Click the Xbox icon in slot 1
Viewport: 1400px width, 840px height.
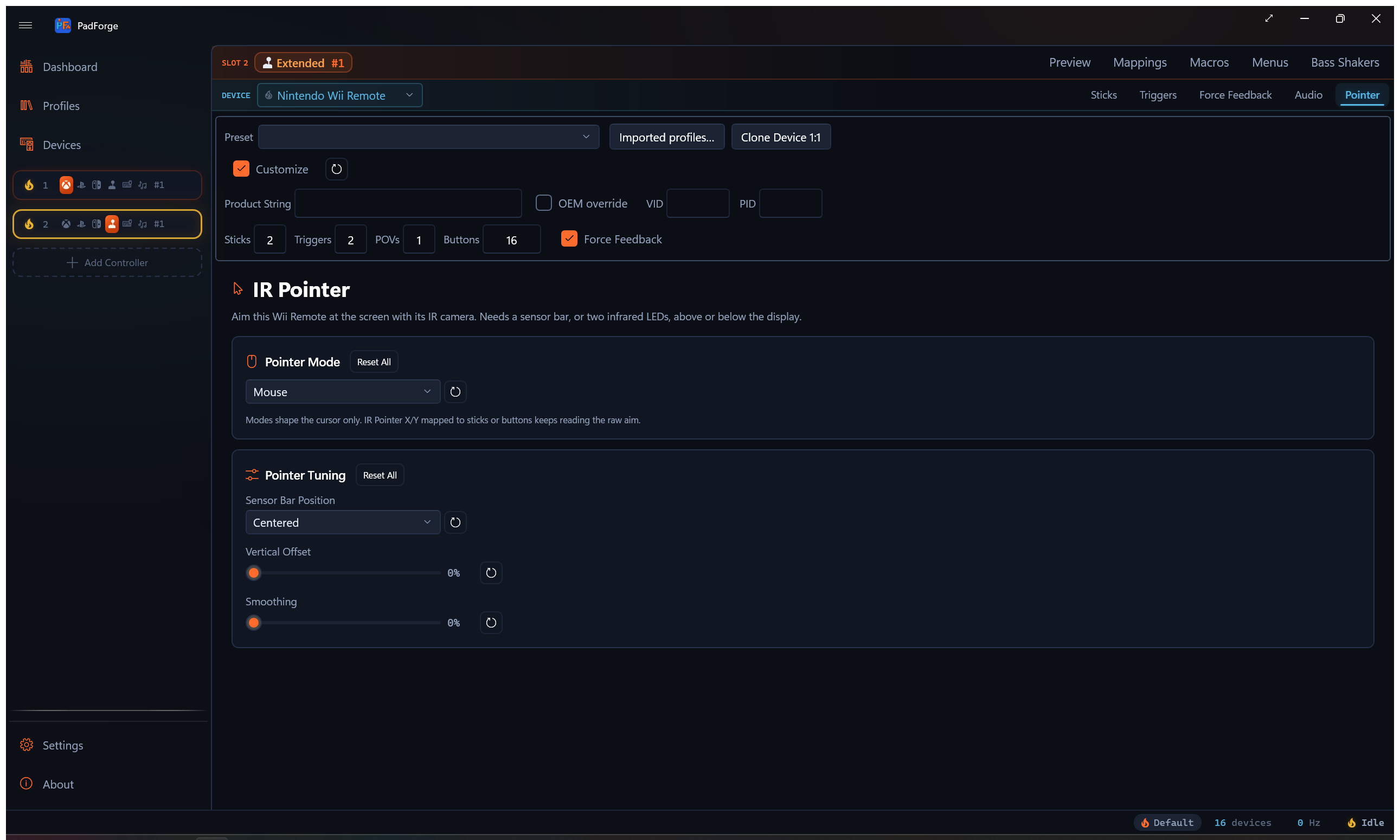coord(66,184)
